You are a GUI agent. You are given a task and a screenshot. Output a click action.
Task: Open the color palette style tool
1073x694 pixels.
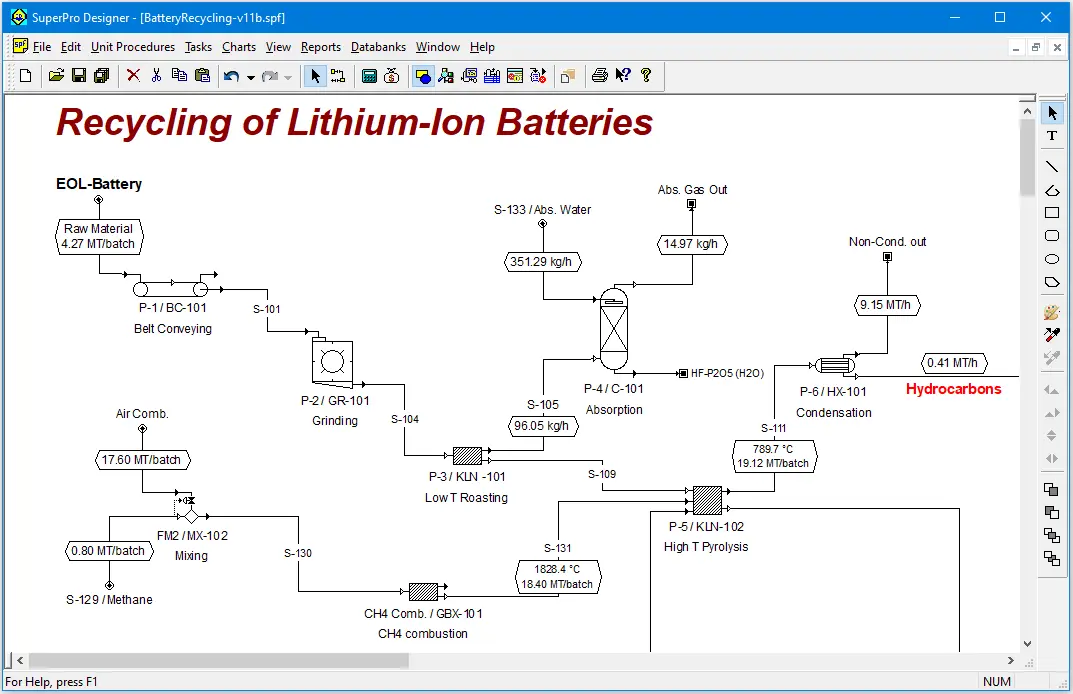point(1051,312)
